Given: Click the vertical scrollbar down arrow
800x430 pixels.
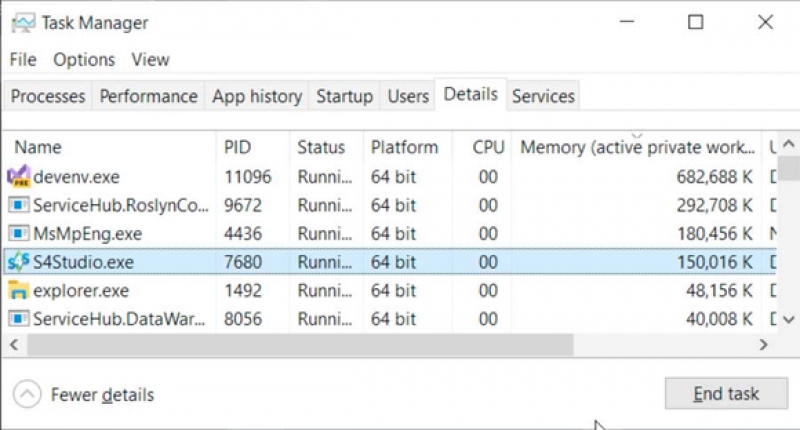Looking at the screenshot, I should [x=788, y=320].
